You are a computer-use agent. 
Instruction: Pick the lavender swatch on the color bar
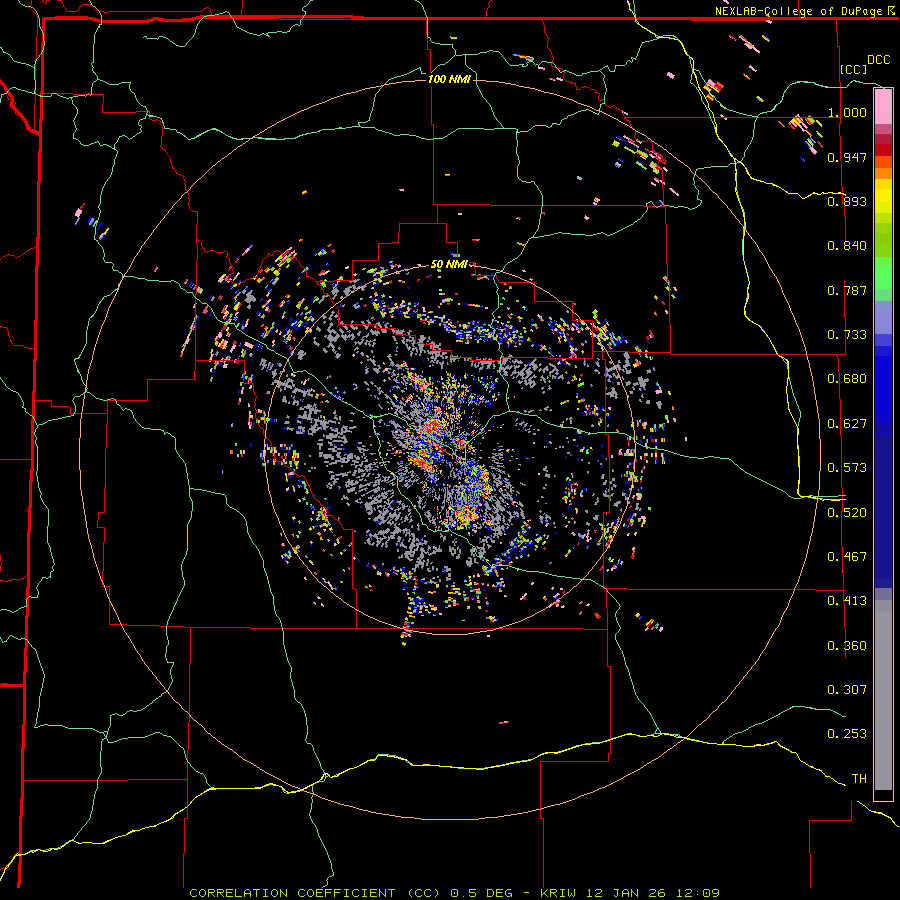(883, 318)
